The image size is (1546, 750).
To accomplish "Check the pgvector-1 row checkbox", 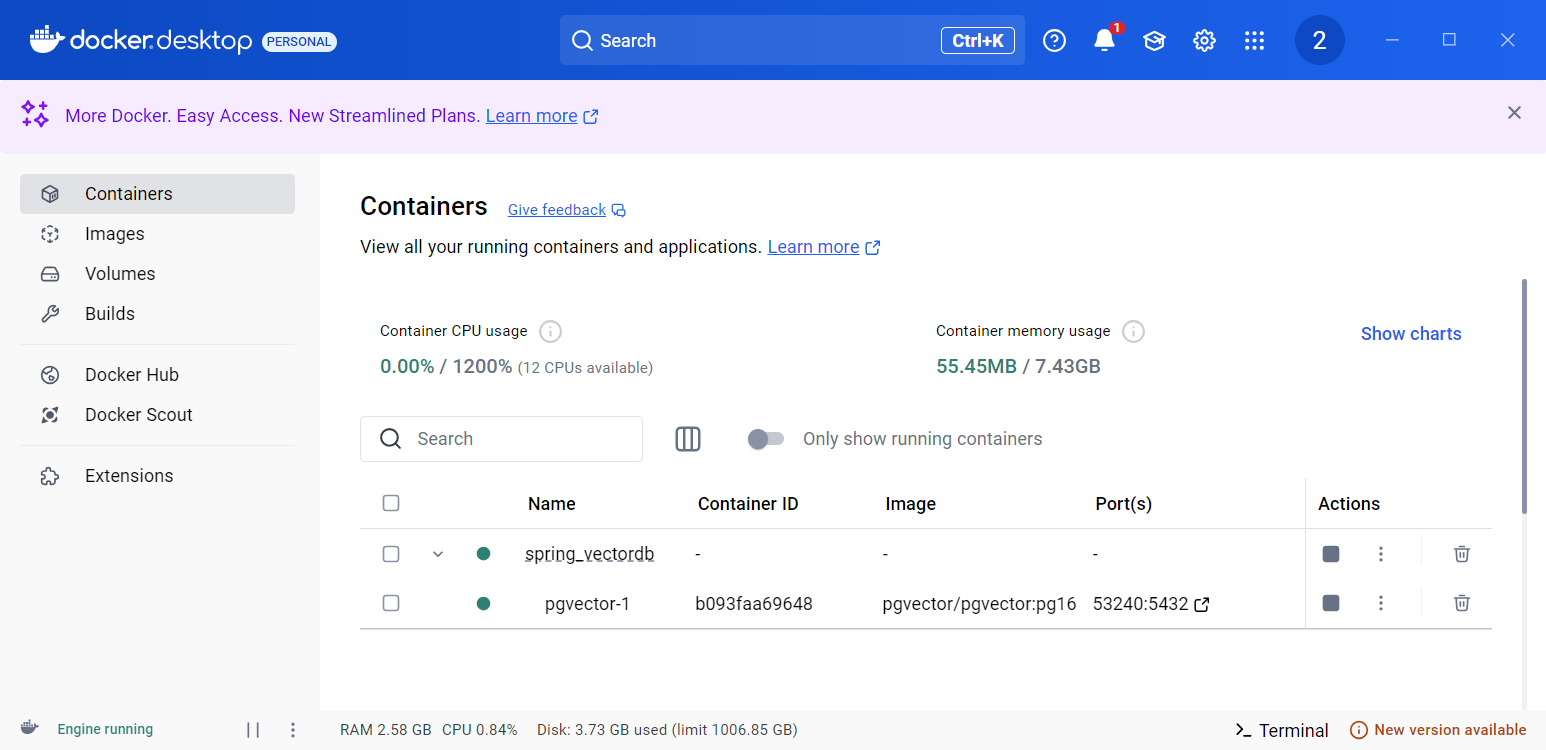I will [x=391, y=603].
